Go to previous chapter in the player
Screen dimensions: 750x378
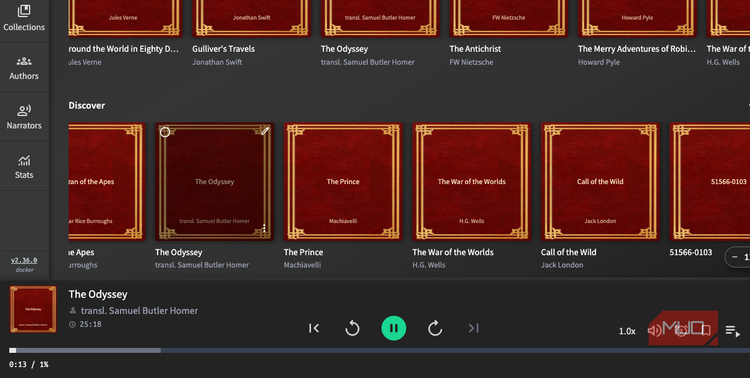tap(314, 328)
